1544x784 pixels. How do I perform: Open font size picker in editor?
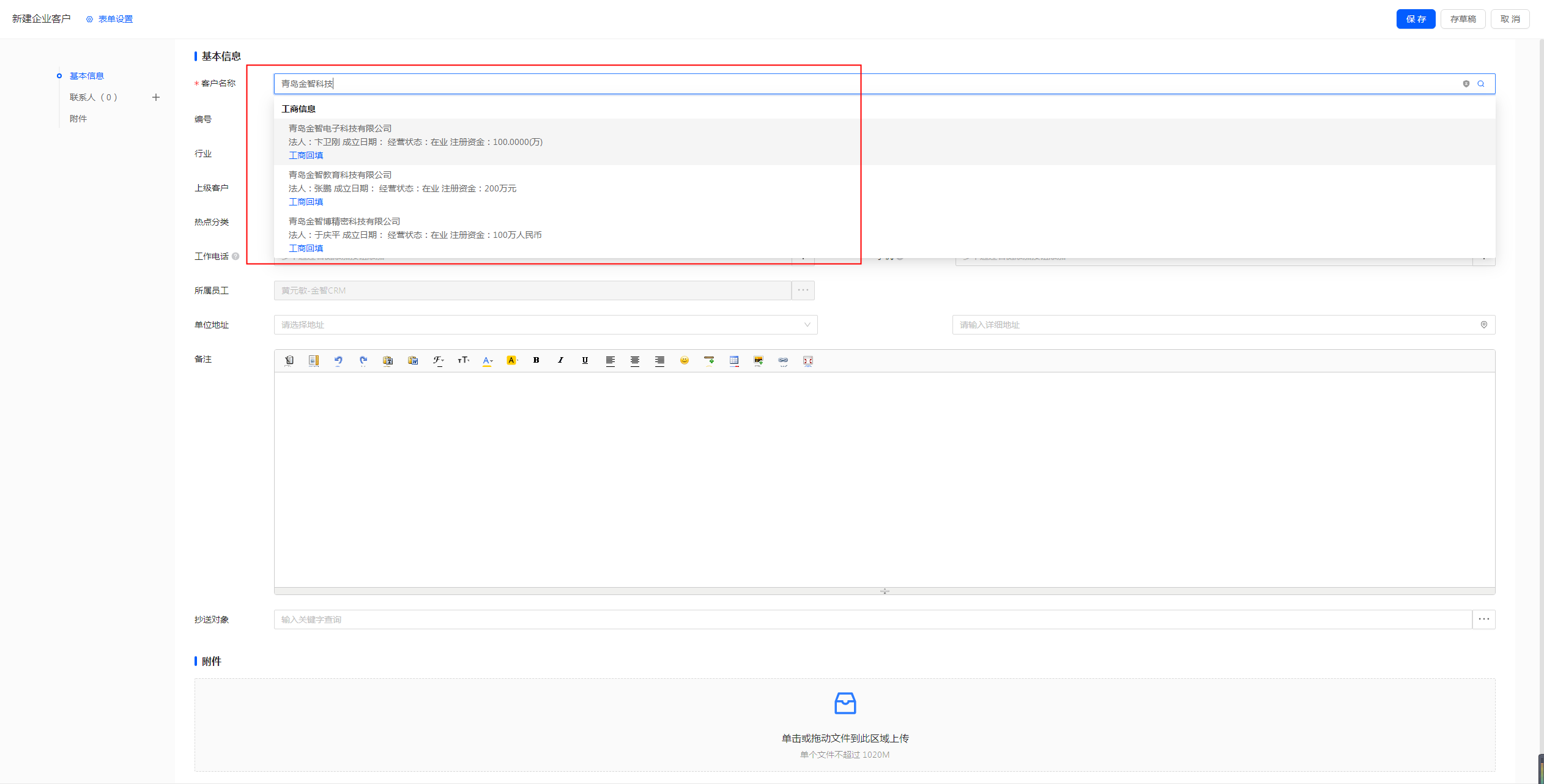pyautogui.click(x=463, y=361)
